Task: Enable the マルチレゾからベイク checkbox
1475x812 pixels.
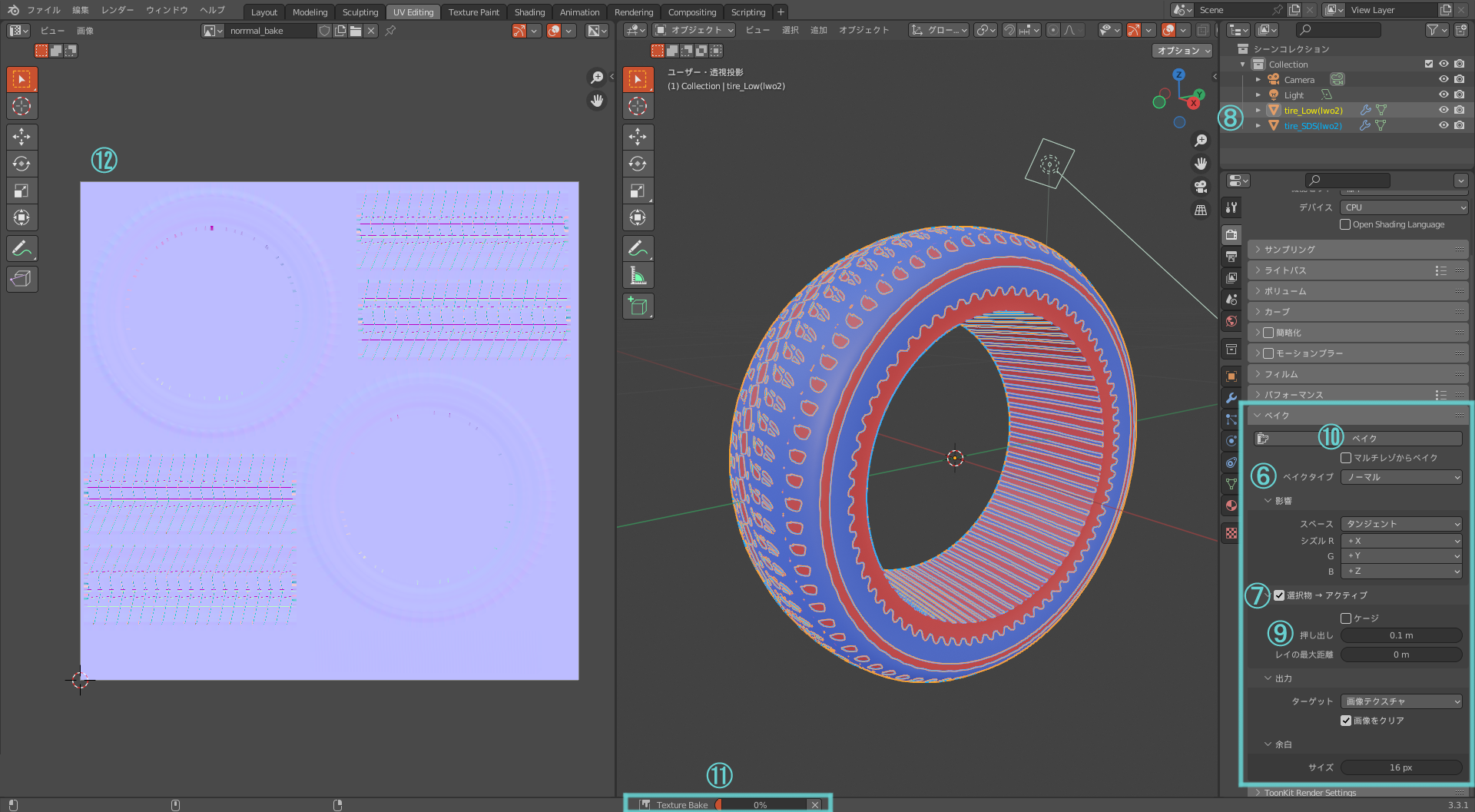Action: point(1346,458)
